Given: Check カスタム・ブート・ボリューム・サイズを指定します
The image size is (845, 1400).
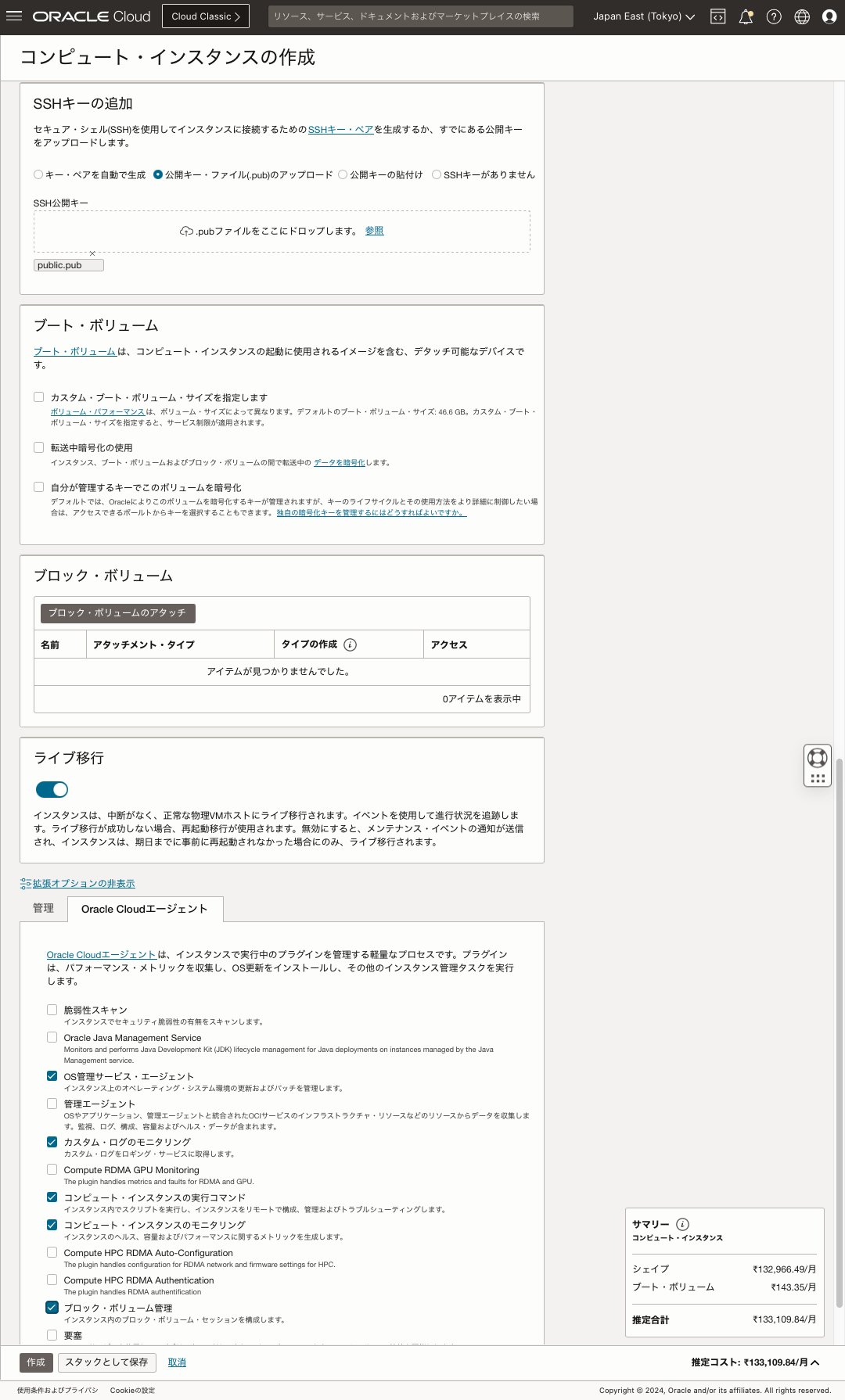Looking at the screenshot, I should coord(39,397).
